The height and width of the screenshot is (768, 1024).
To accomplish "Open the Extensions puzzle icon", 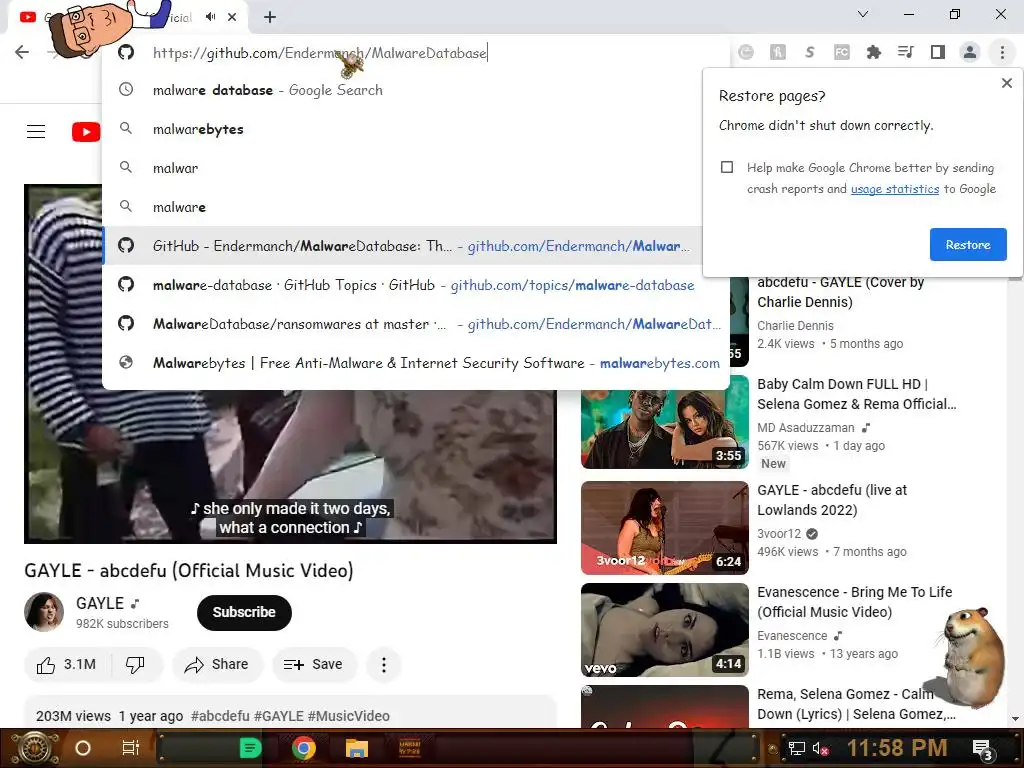I will coord(873,52).
